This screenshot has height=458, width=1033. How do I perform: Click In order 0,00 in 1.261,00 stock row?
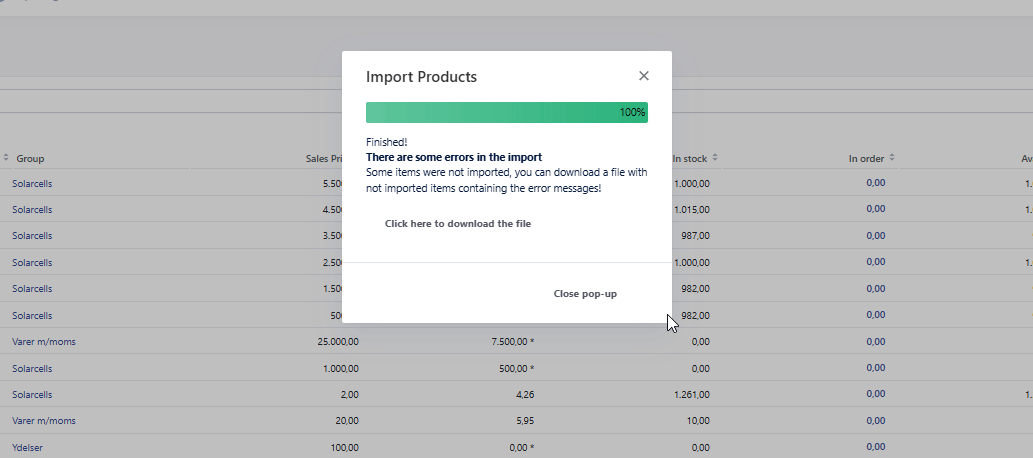[x=875, y=395]
